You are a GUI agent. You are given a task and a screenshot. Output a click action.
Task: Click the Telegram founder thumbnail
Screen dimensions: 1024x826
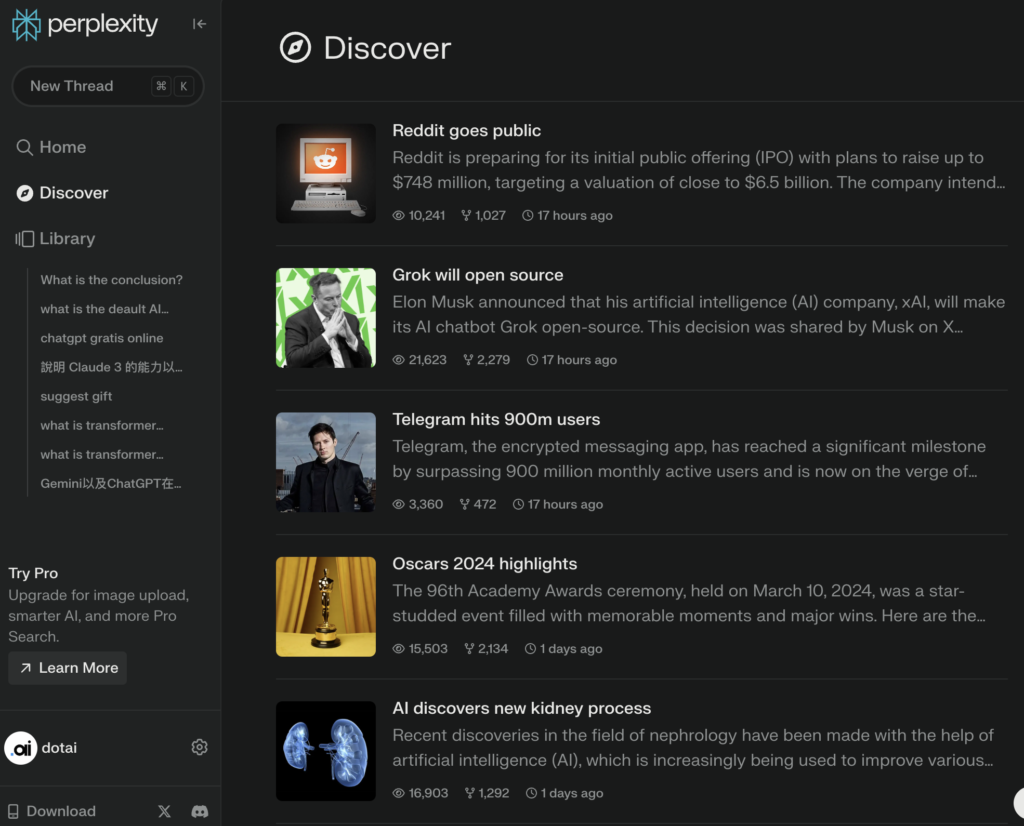326,462
